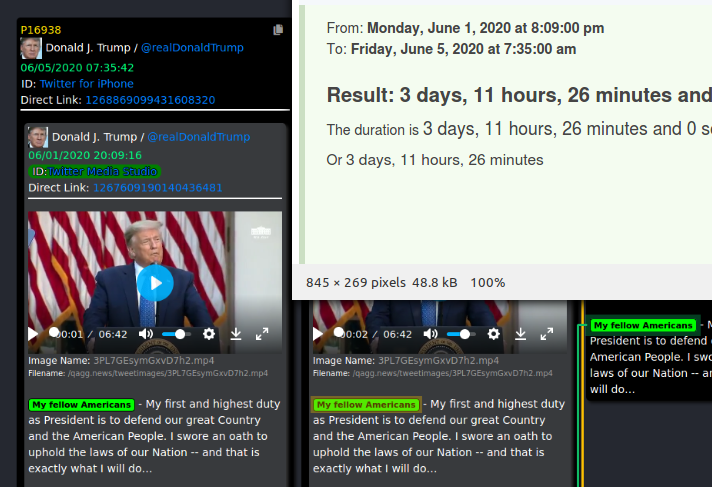The width and height of the screenshot is (712, 487).
Task: Download the left video with the download icon
Action: (x=236, y=334)
